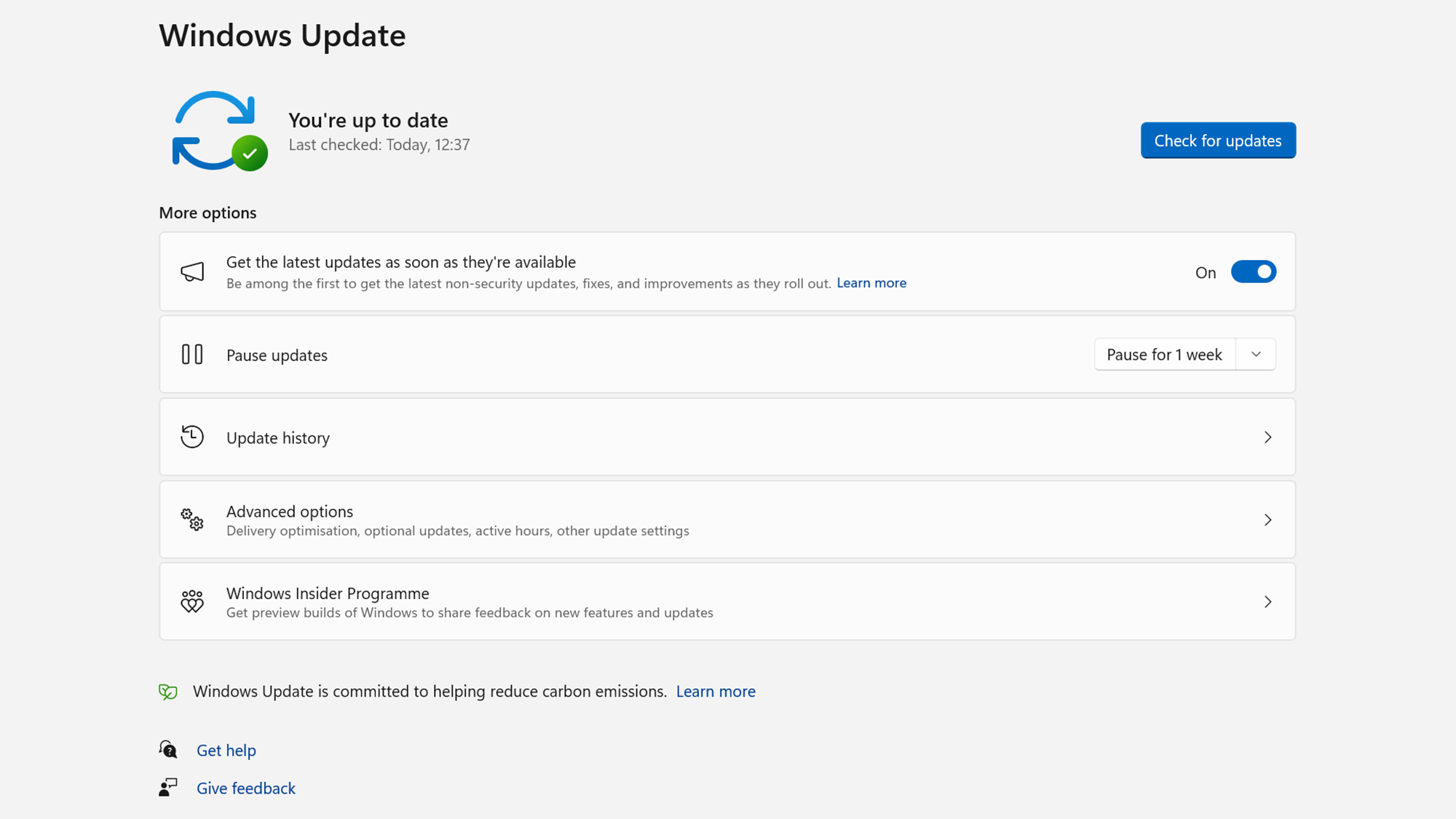Open Windows Insider Programme chevron
This screenshot has height=819, width=1456.
tap(1267, 601)
